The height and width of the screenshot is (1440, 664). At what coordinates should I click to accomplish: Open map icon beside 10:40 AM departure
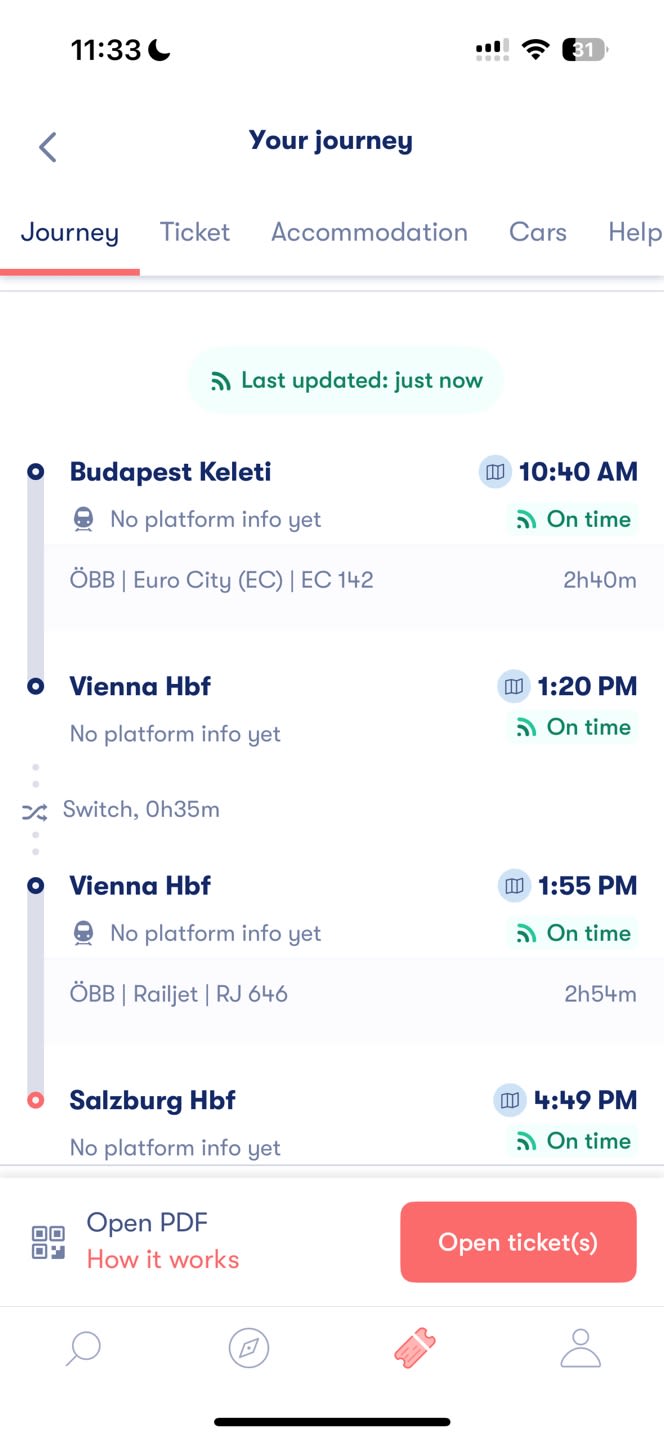495,472
